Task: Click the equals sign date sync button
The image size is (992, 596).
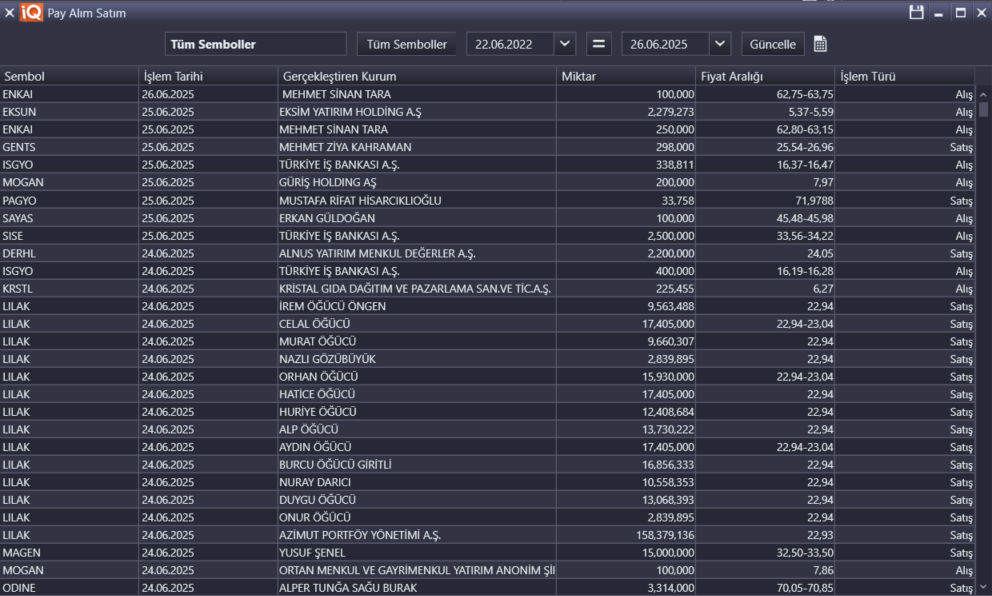Action: pyautogui.click(x=598, y=44)
